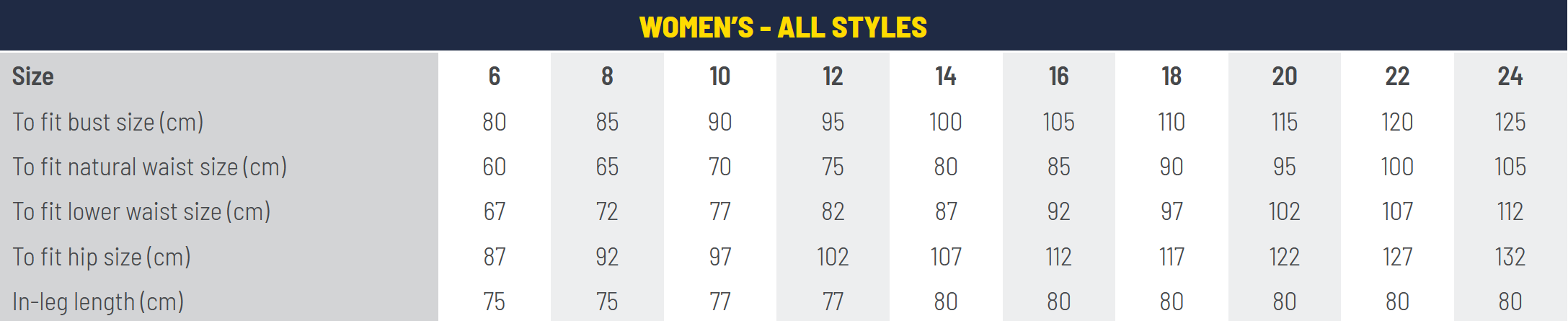The width and height of the screenshot is (1568, 321).
Task: Select the "Size" row header label
Action: point(33,76)
